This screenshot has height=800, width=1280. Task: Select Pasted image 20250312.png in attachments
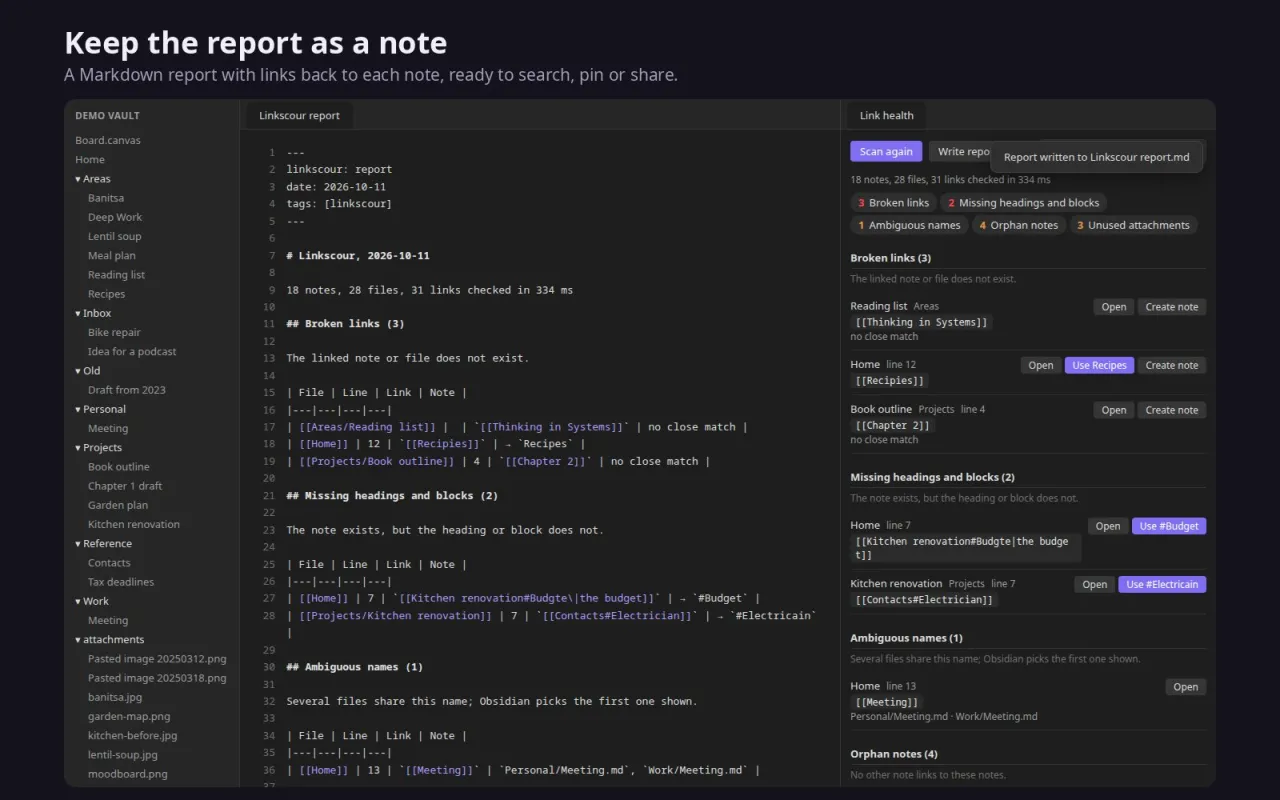click(157, 659)
